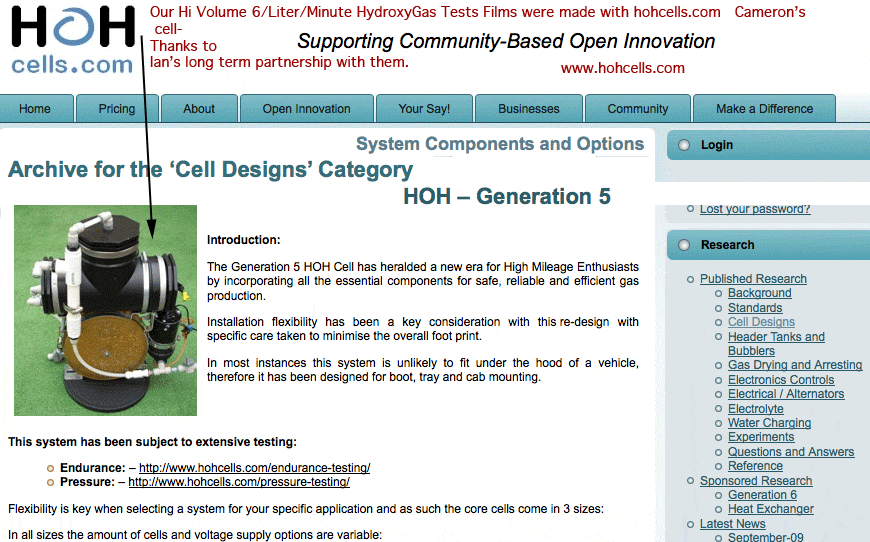The height and width of the screenshot is (542, 870).
Task: Click the HOH cells.com logo
Action: coord(73,40)
